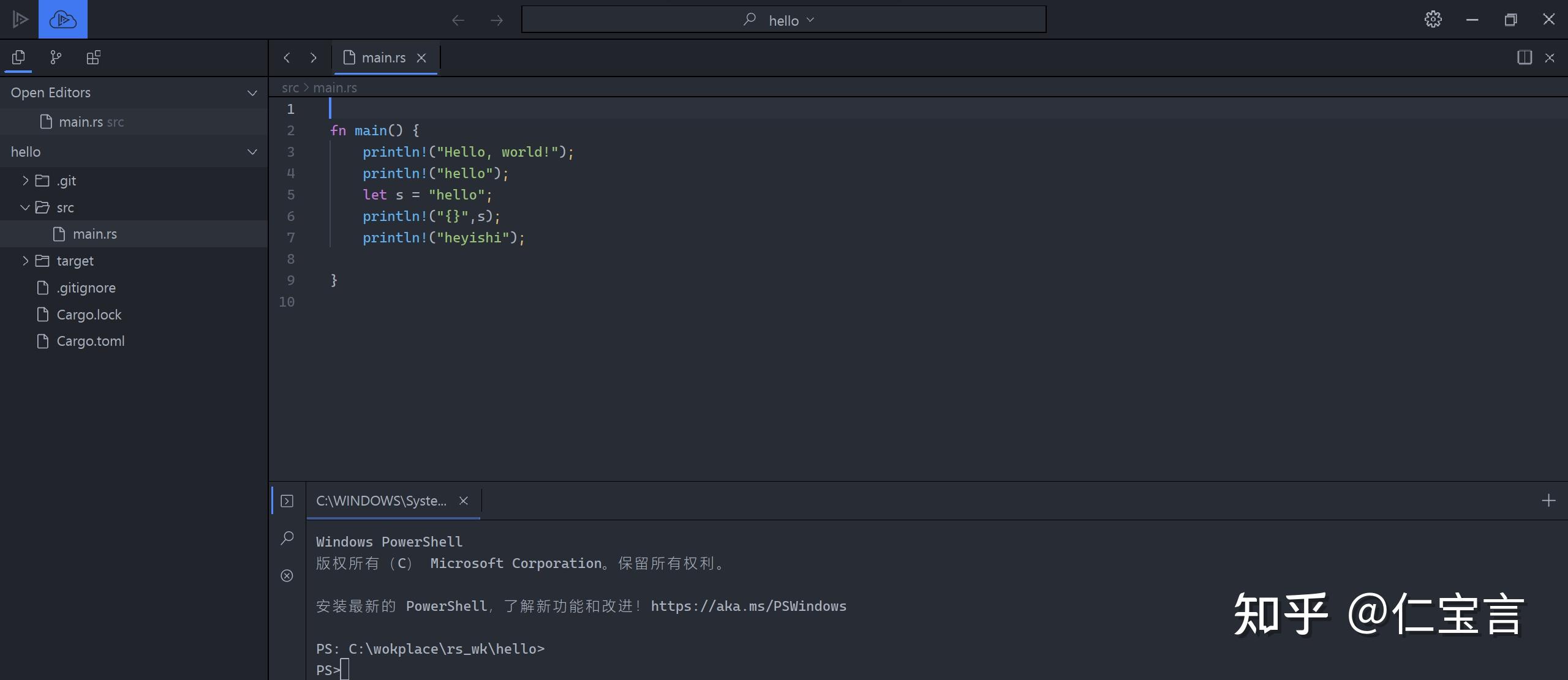Select the C:\WINDOWS\Syste... terminal tab
1568x680 pixels.
(x=381, y=501)
